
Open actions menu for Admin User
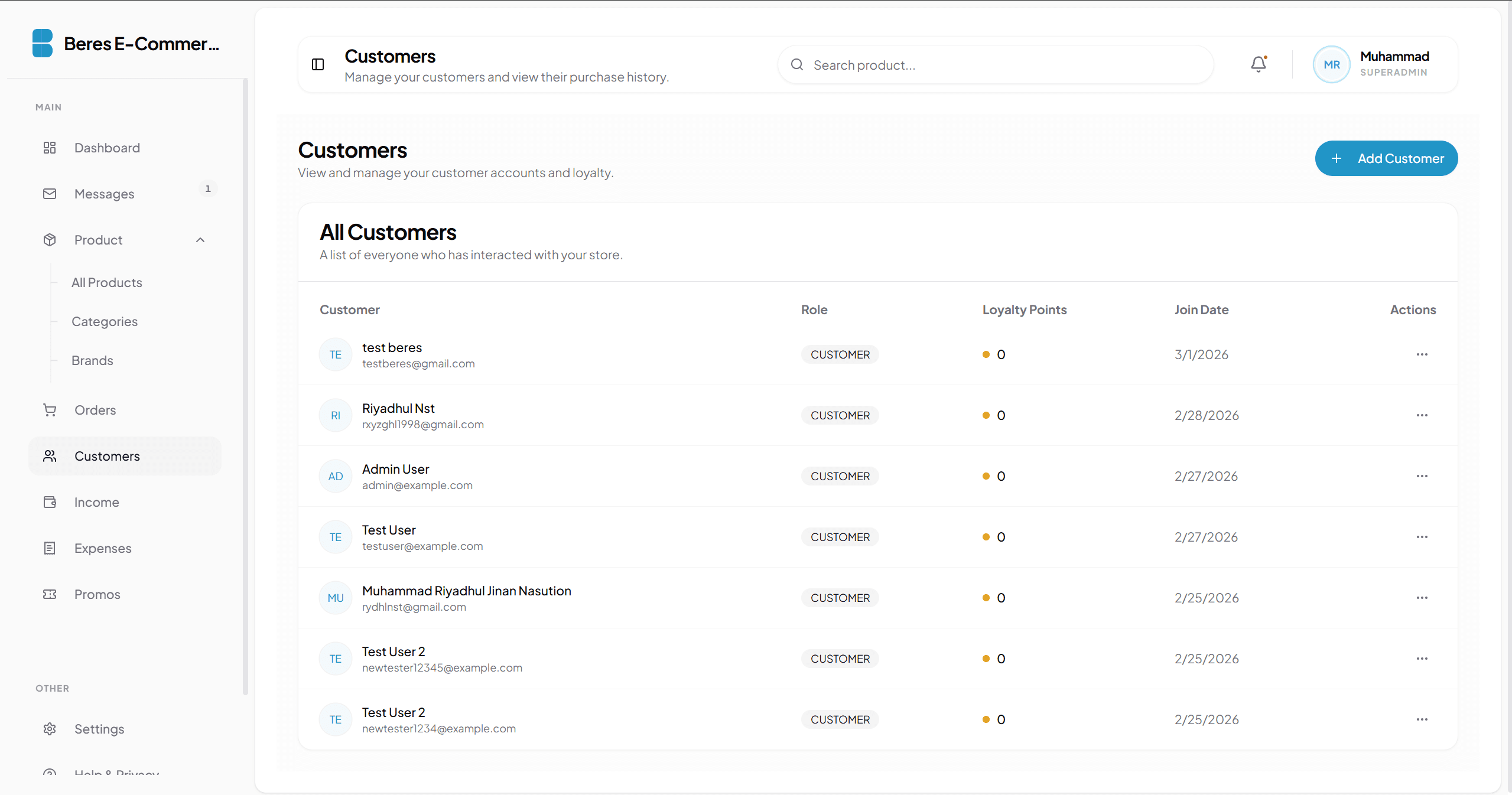(1422, 476)
